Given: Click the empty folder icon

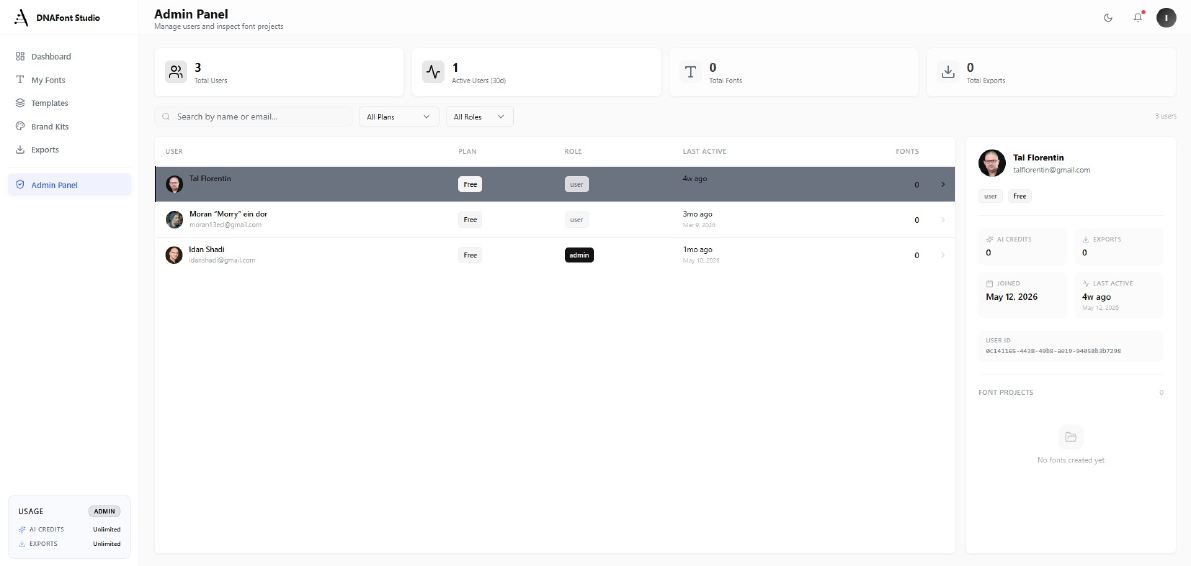Looking at the screenshot, I should 1071,437.
